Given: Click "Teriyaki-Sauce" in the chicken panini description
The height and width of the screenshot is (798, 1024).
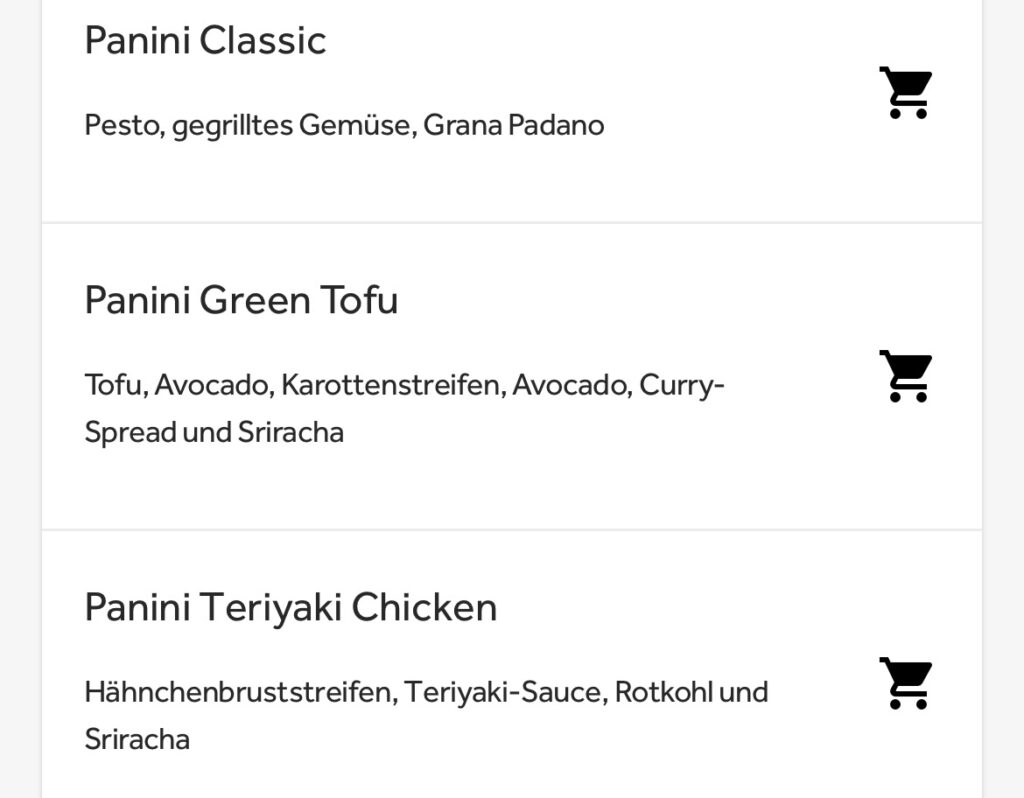Looking at the screenshot, I should click(505, 692).
